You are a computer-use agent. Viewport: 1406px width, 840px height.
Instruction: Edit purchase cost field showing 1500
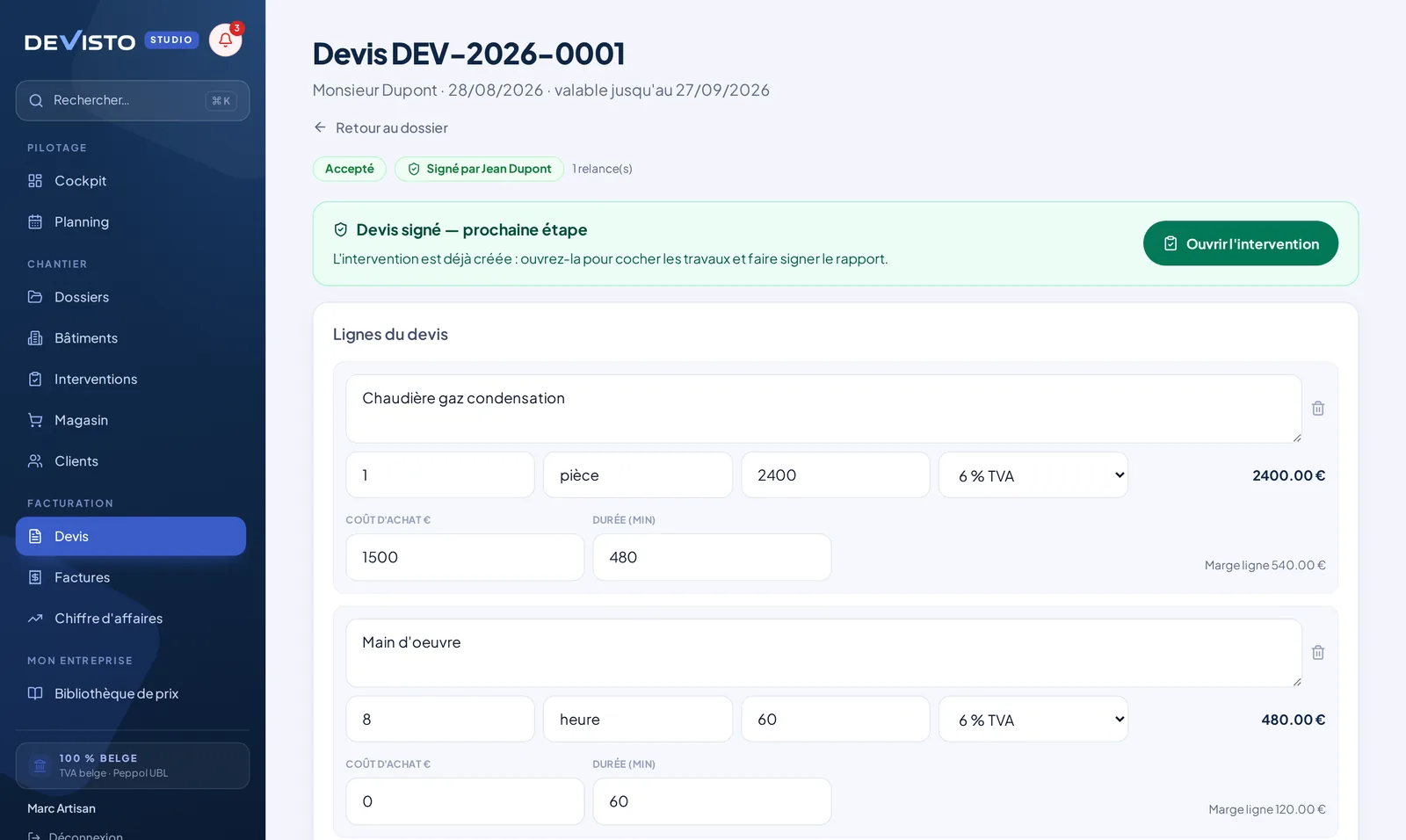[465, 557]
